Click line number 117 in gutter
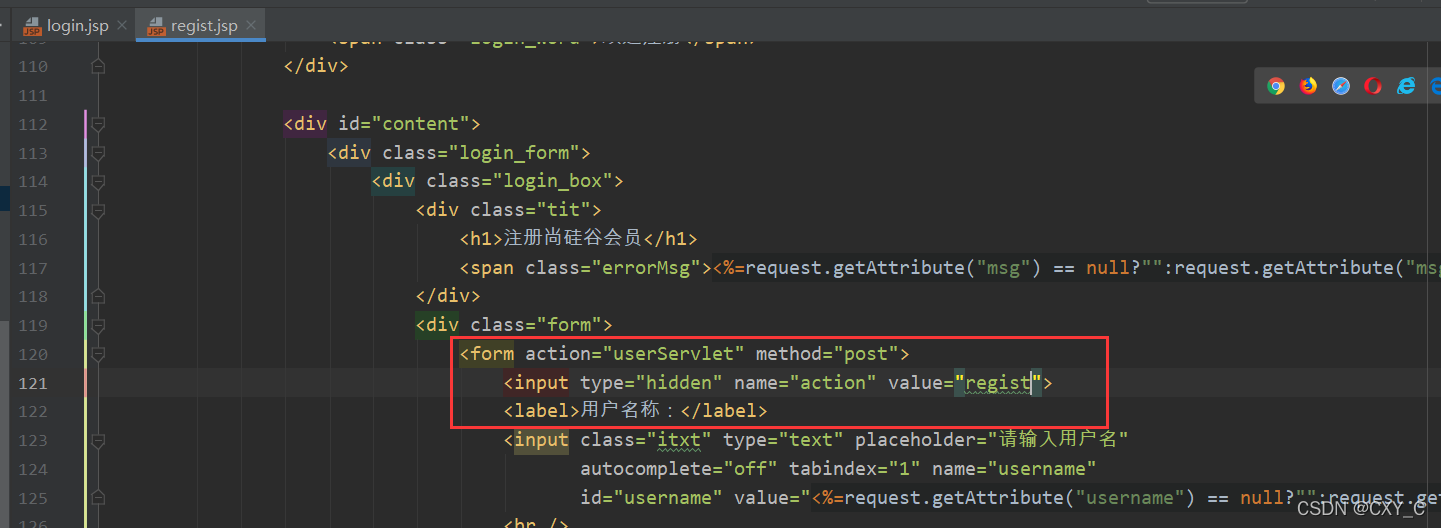The width and height of the screenshot is (1441, 528). (33, 268)
